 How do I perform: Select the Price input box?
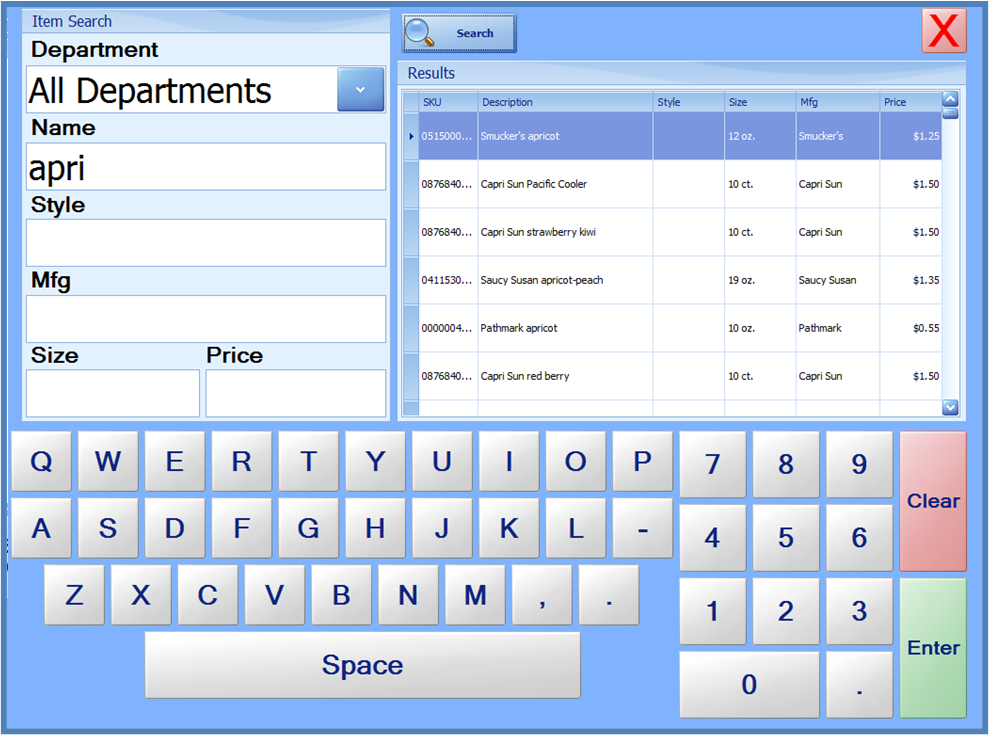(295, 393)
